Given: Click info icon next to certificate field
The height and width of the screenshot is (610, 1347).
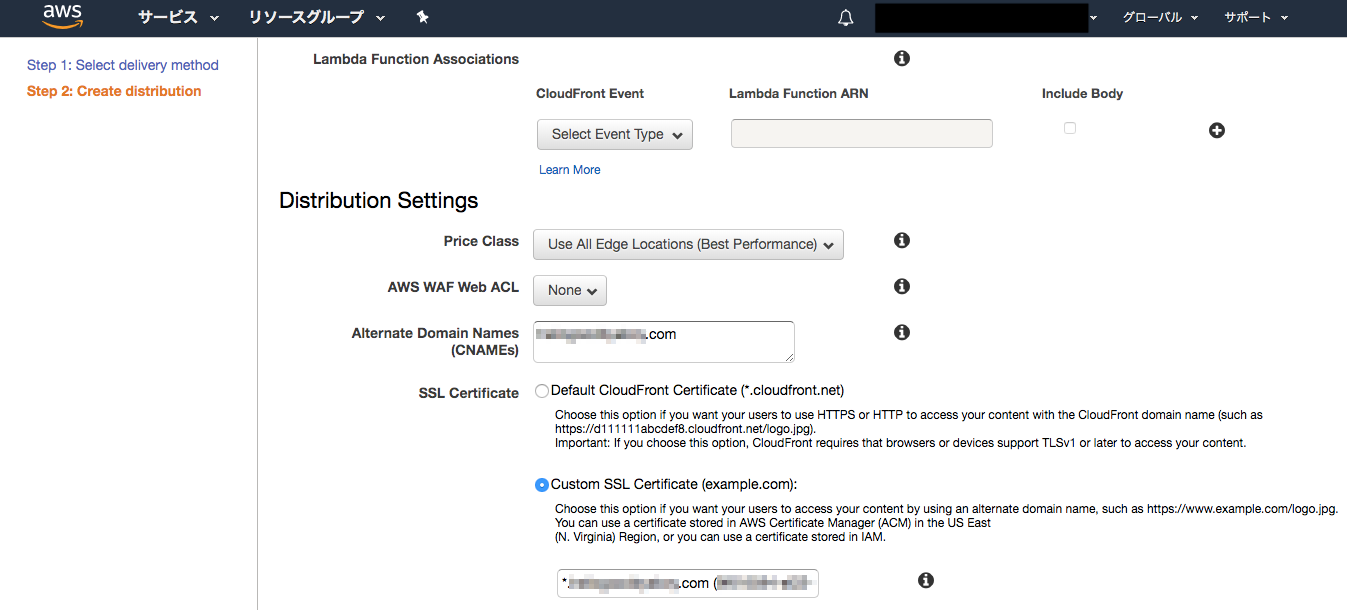Looking at the screenshot, I should (926, 581).
